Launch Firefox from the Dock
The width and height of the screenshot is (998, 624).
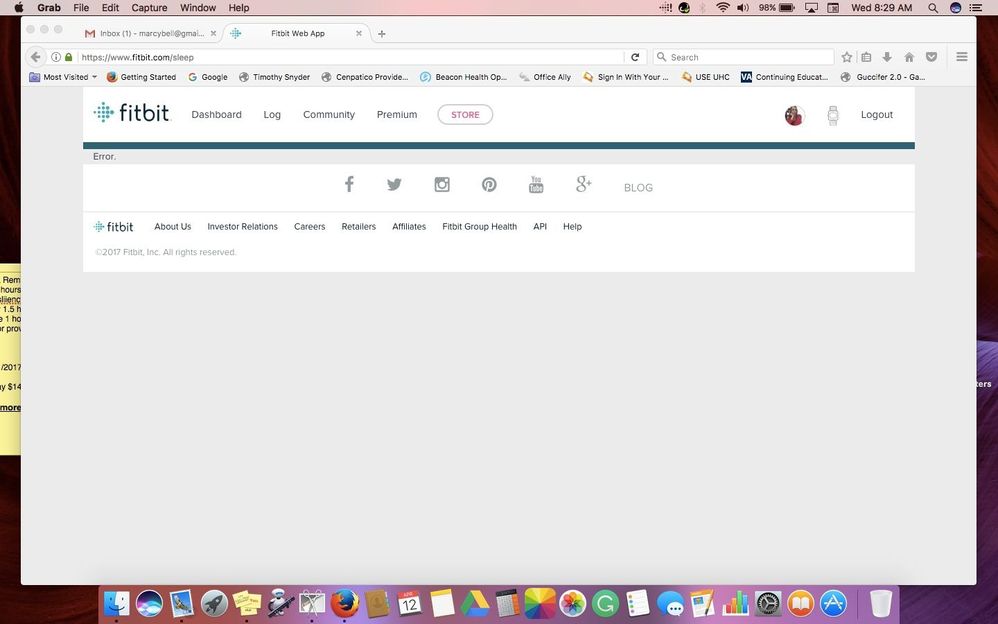pyautogui.click(x=345, y=603)
